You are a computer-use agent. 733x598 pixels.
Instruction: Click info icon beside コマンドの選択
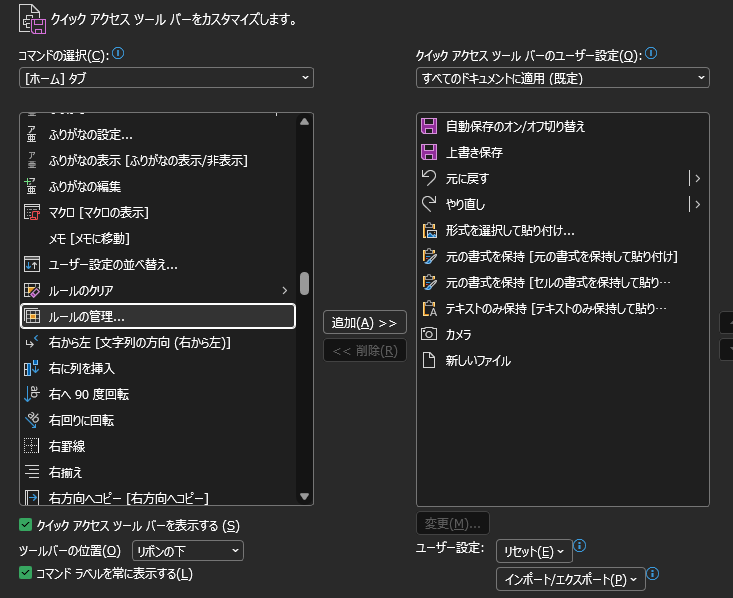point(118,53)
